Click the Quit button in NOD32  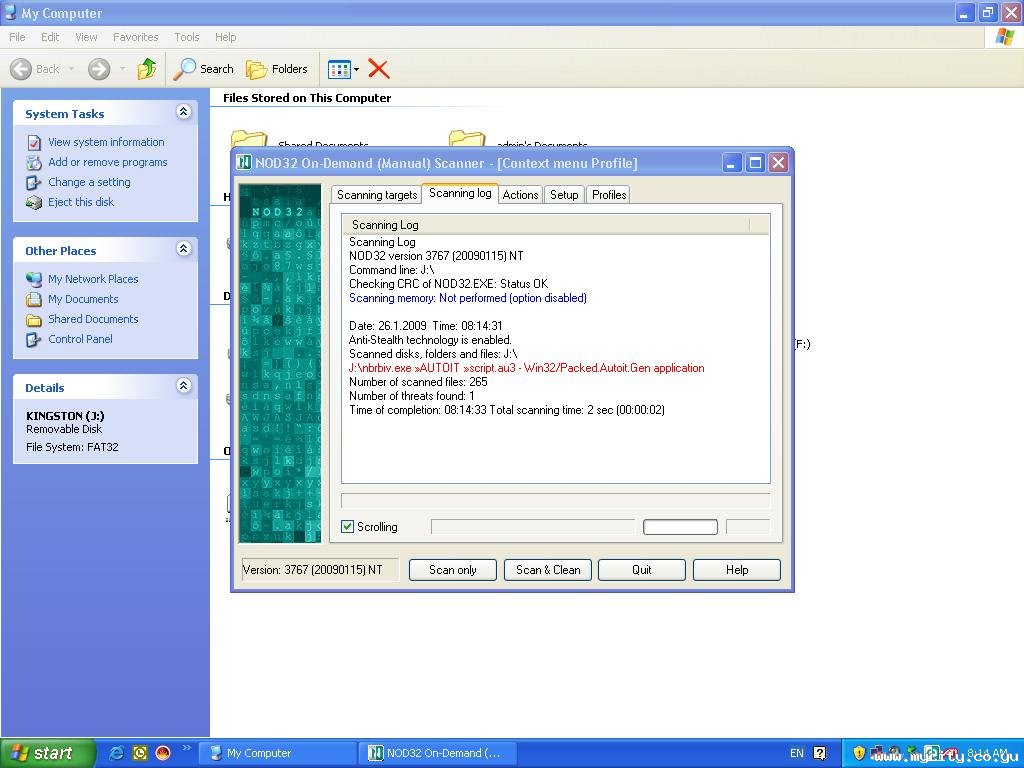point(641,569)
